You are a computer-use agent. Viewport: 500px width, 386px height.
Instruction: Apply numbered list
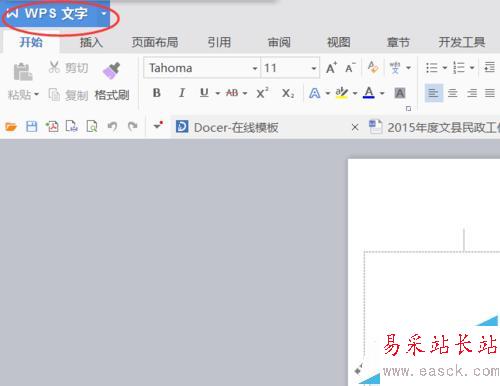click(x=459, y=68)
